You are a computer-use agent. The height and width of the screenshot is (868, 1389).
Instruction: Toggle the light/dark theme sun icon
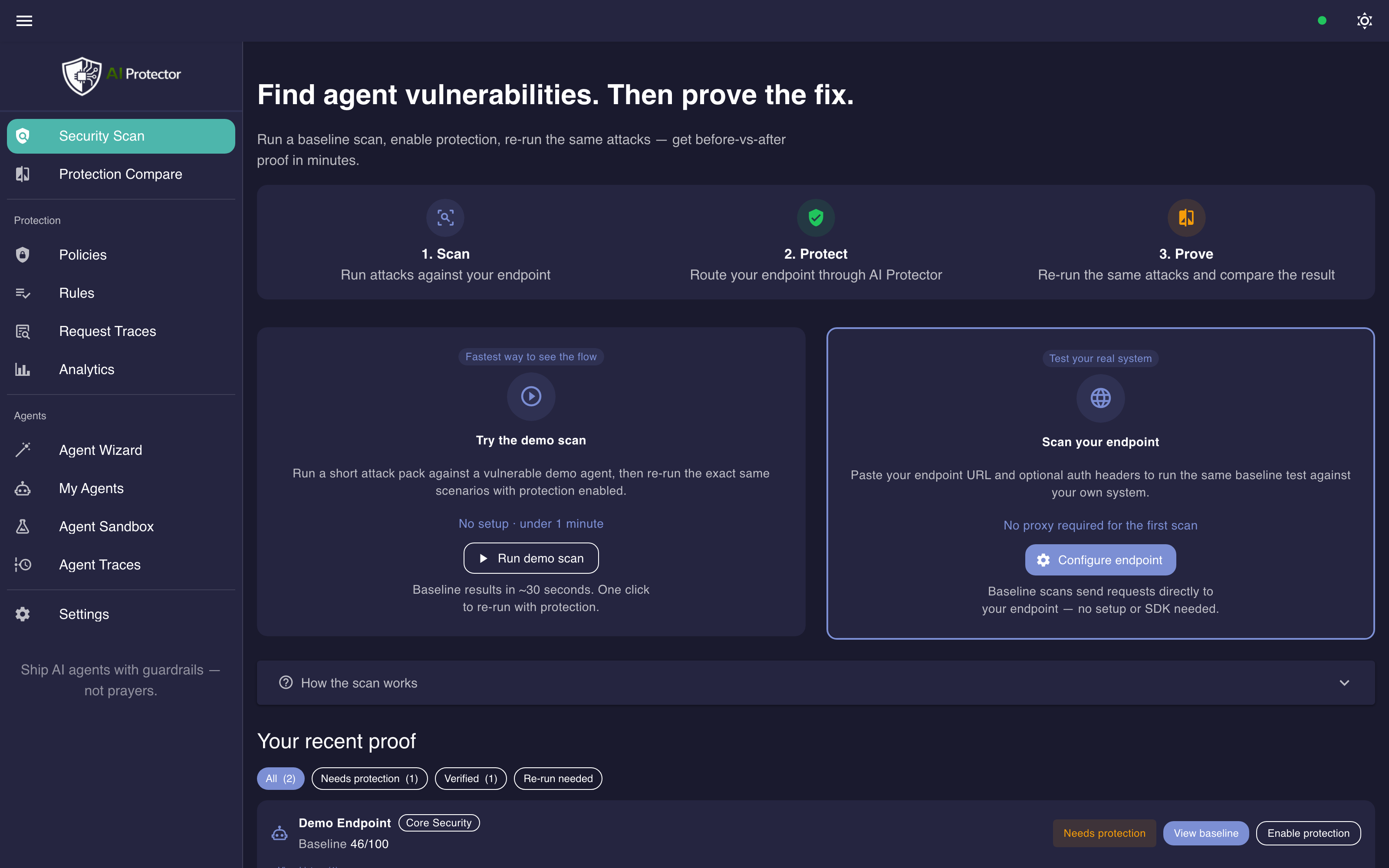click(1364, 21)
